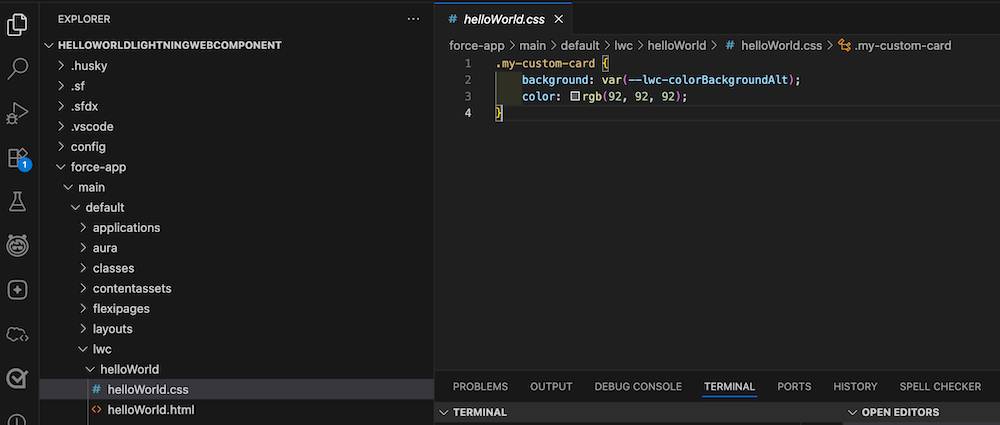Expand the contentassets folder
Viewport: 1000px width, 425px height.
83,288
